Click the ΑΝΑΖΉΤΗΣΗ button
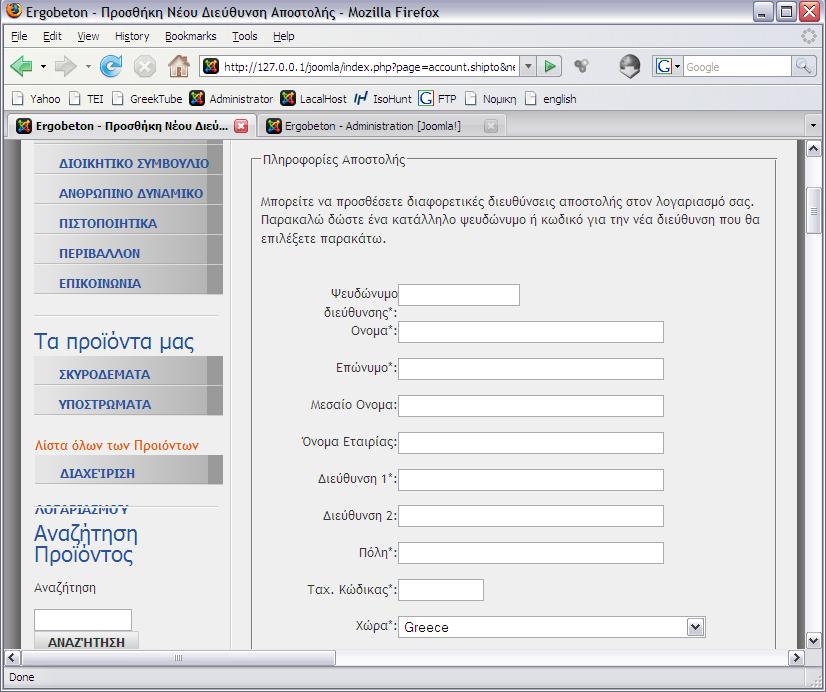This screenshot has height=692, width=826. coord(86,642)
